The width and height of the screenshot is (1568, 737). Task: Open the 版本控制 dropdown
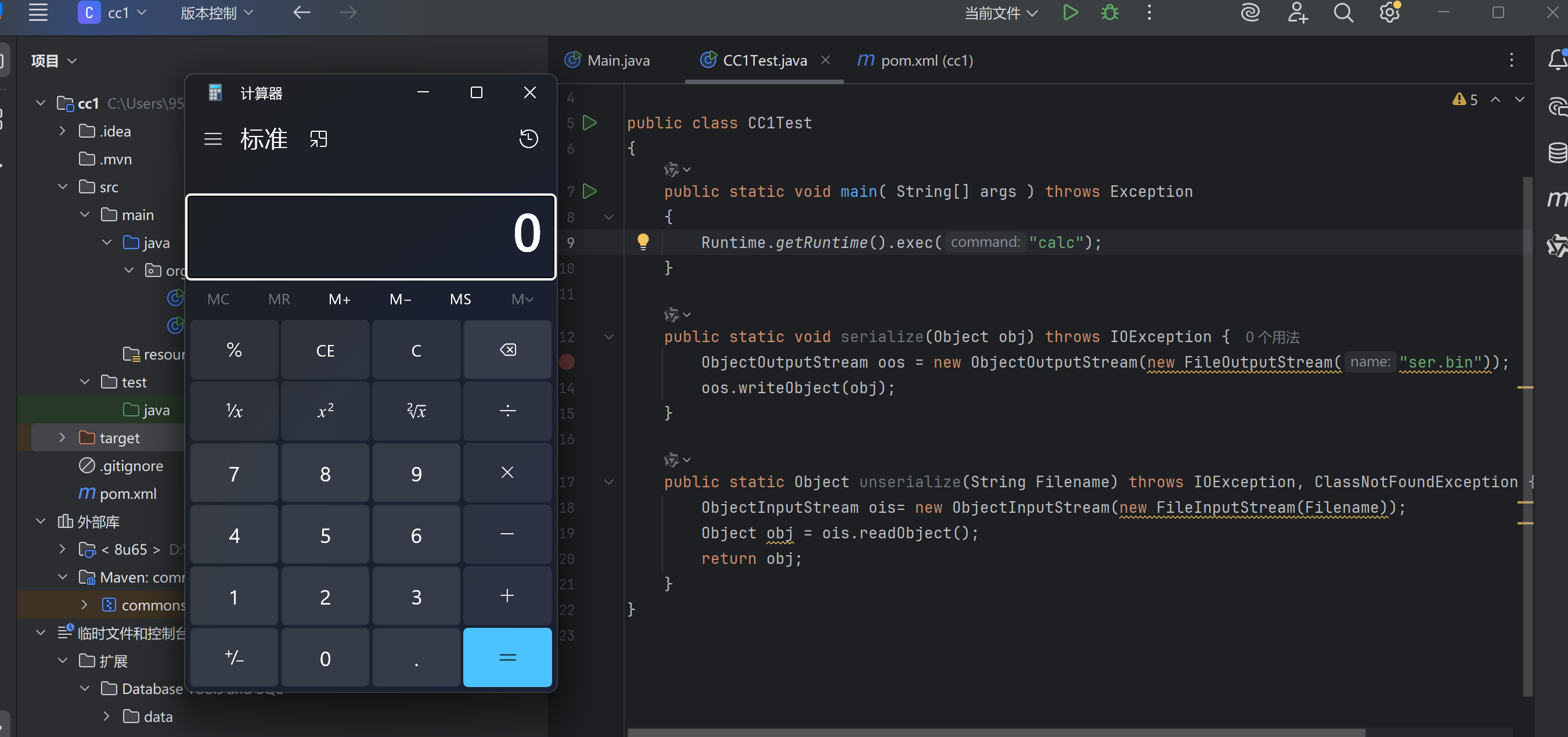[x=217, y=13]
